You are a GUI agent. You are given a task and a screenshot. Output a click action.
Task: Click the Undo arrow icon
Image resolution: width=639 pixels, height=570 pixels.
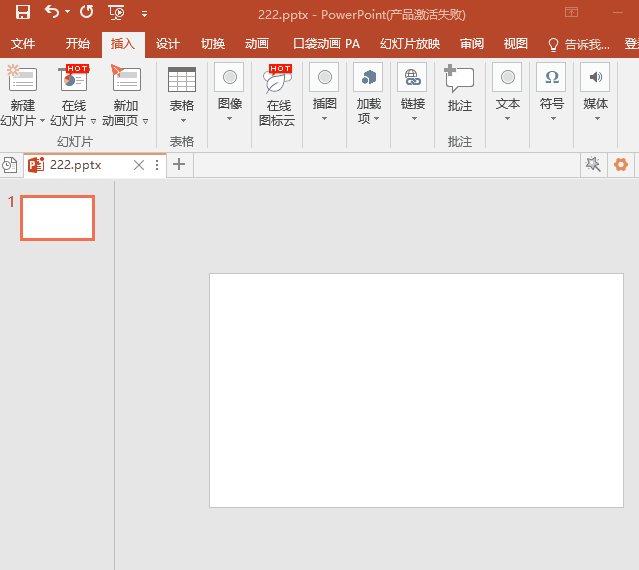tap(52, 13)
